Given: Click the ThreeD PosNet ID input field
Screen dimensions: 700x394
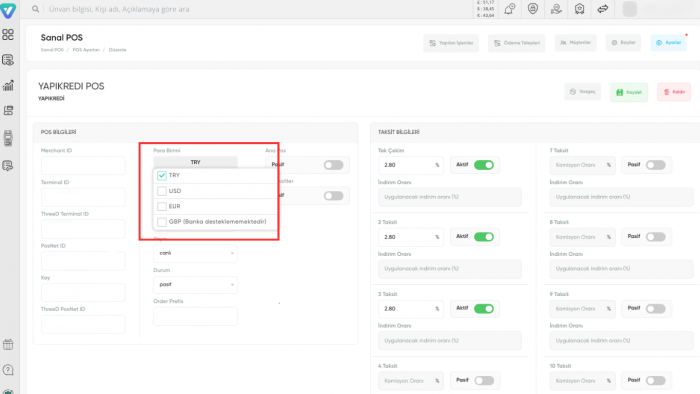Looking at the screenshot, I should (x=83, y=324).
